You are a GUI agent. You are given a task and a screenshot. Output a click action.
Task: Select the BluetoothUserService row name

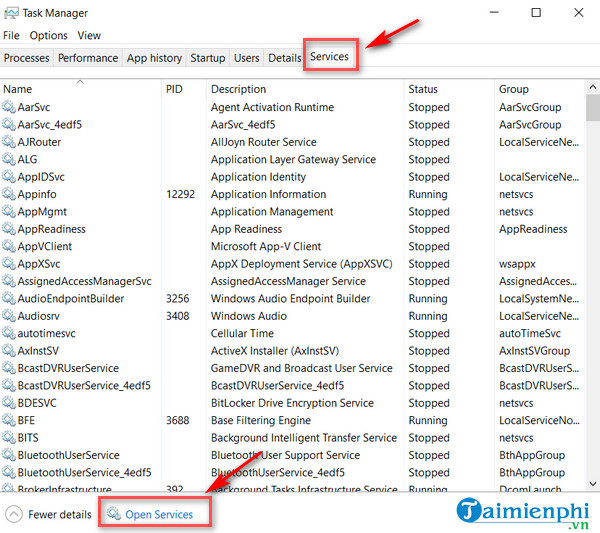tap(68, 455)
